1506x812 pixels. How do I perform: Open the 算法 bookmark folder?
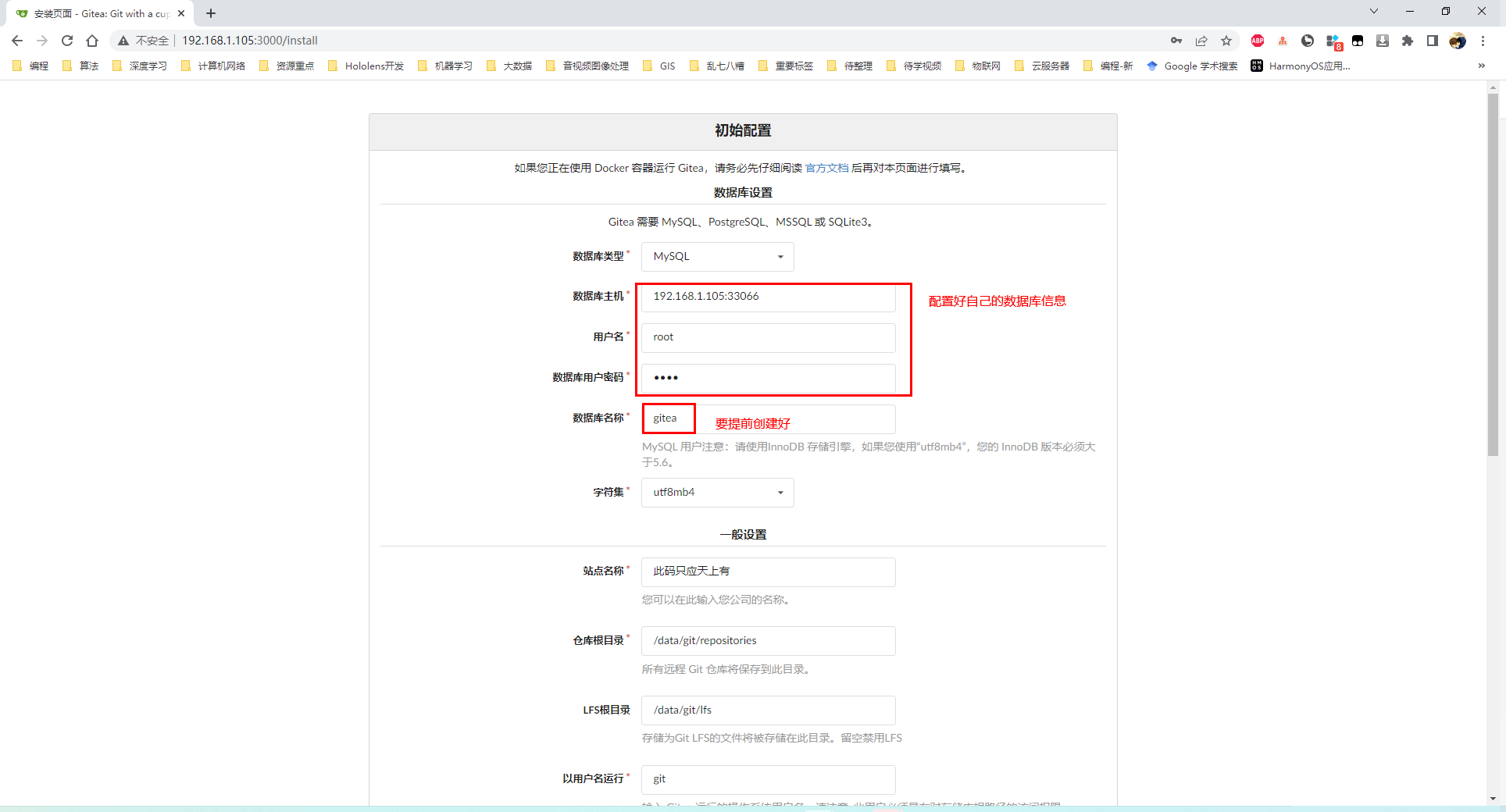pos(81,66)
